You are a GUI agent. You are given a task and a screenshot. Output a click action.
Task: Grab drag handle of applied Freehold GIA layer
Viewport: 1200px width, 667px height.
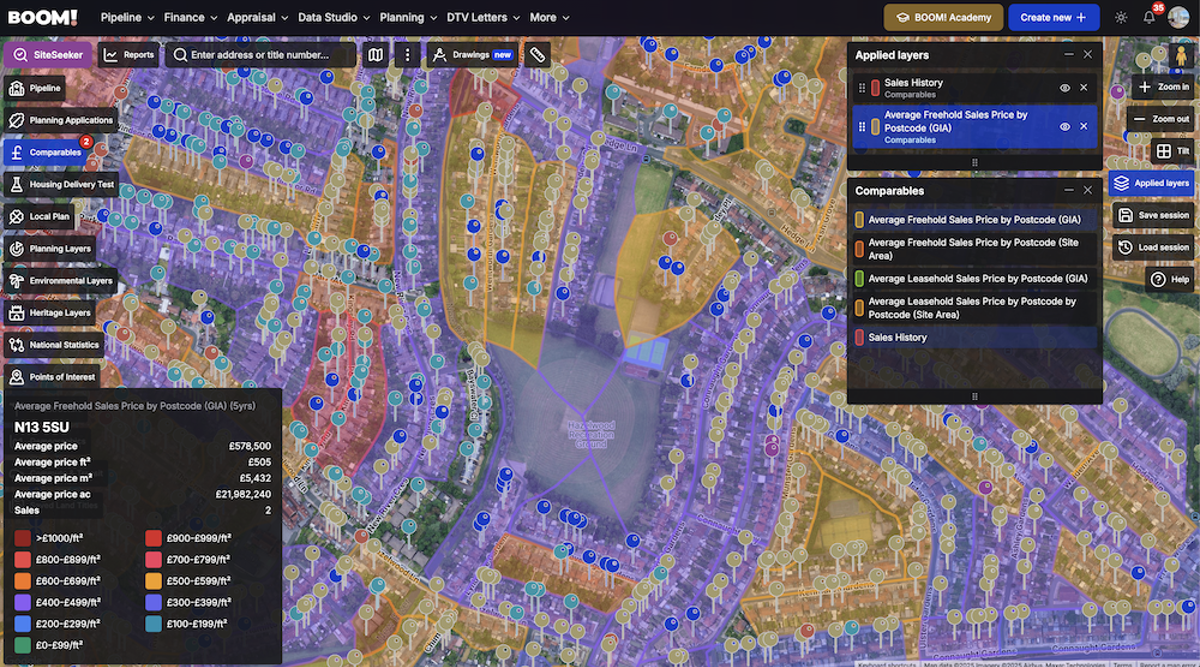tap(862, 127)
